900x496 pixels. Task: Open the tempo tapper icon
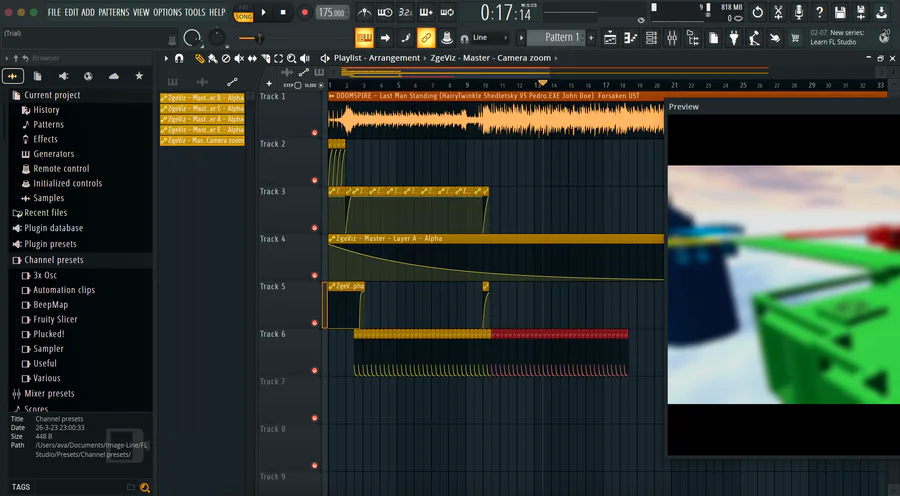[x=754, y=38]
